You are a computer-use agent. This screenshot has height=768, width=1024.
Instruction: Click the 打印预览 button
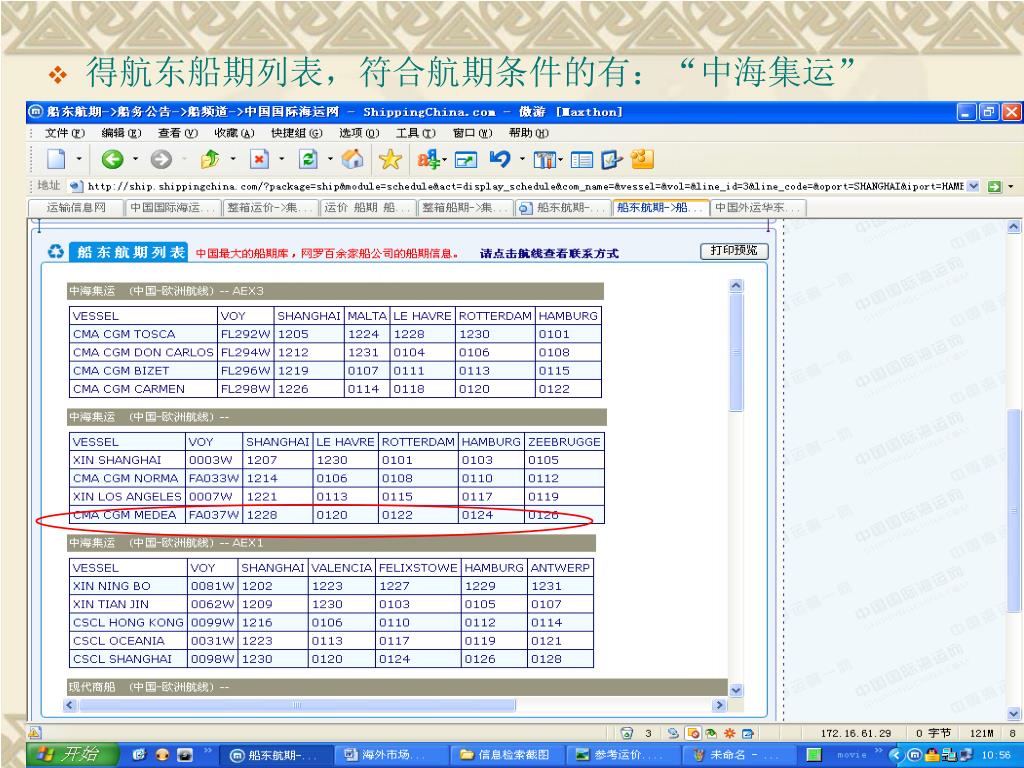734,251
